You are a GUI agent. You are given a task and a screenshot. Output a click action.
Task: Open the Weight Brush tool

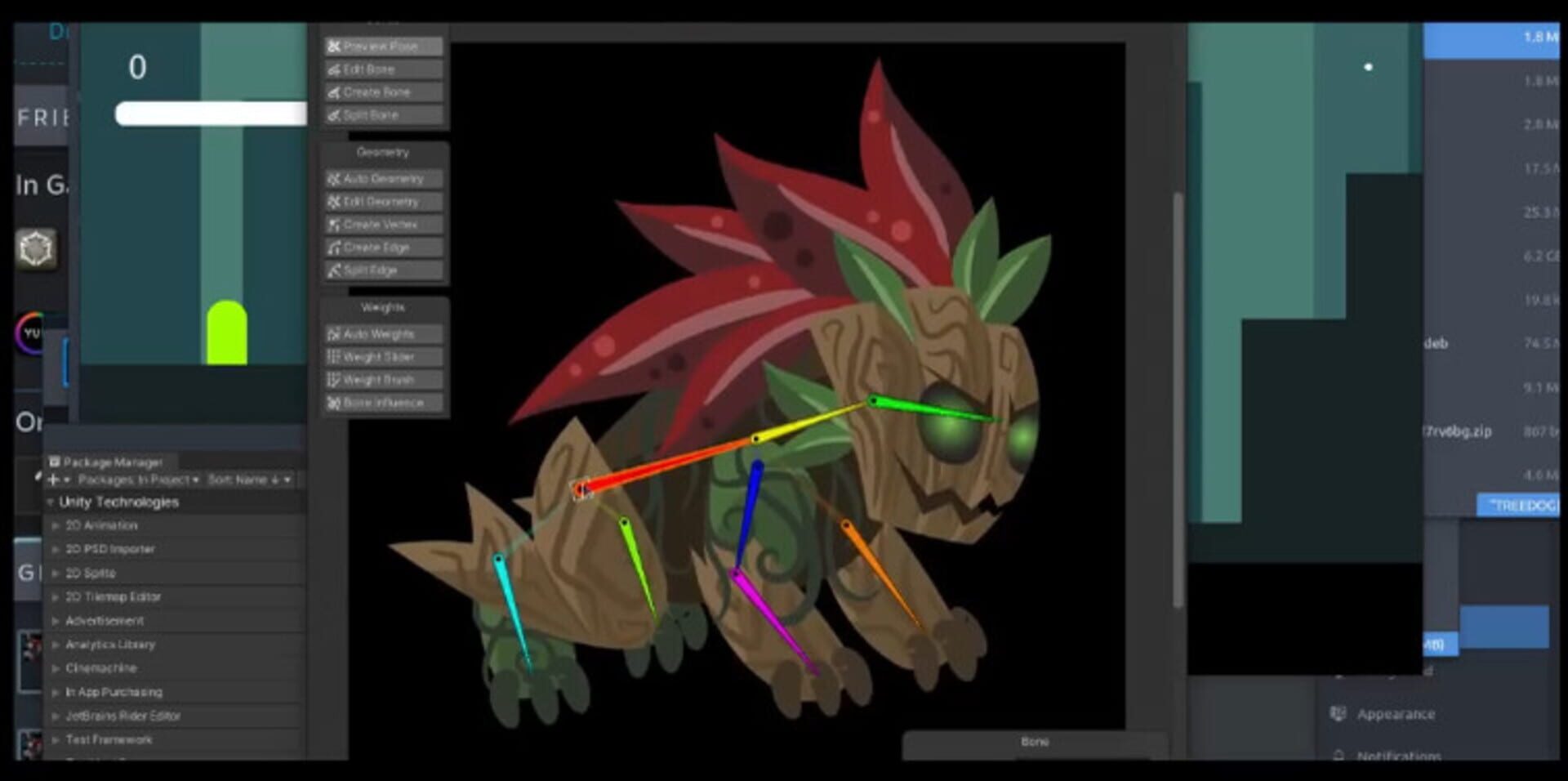[382, 380]
